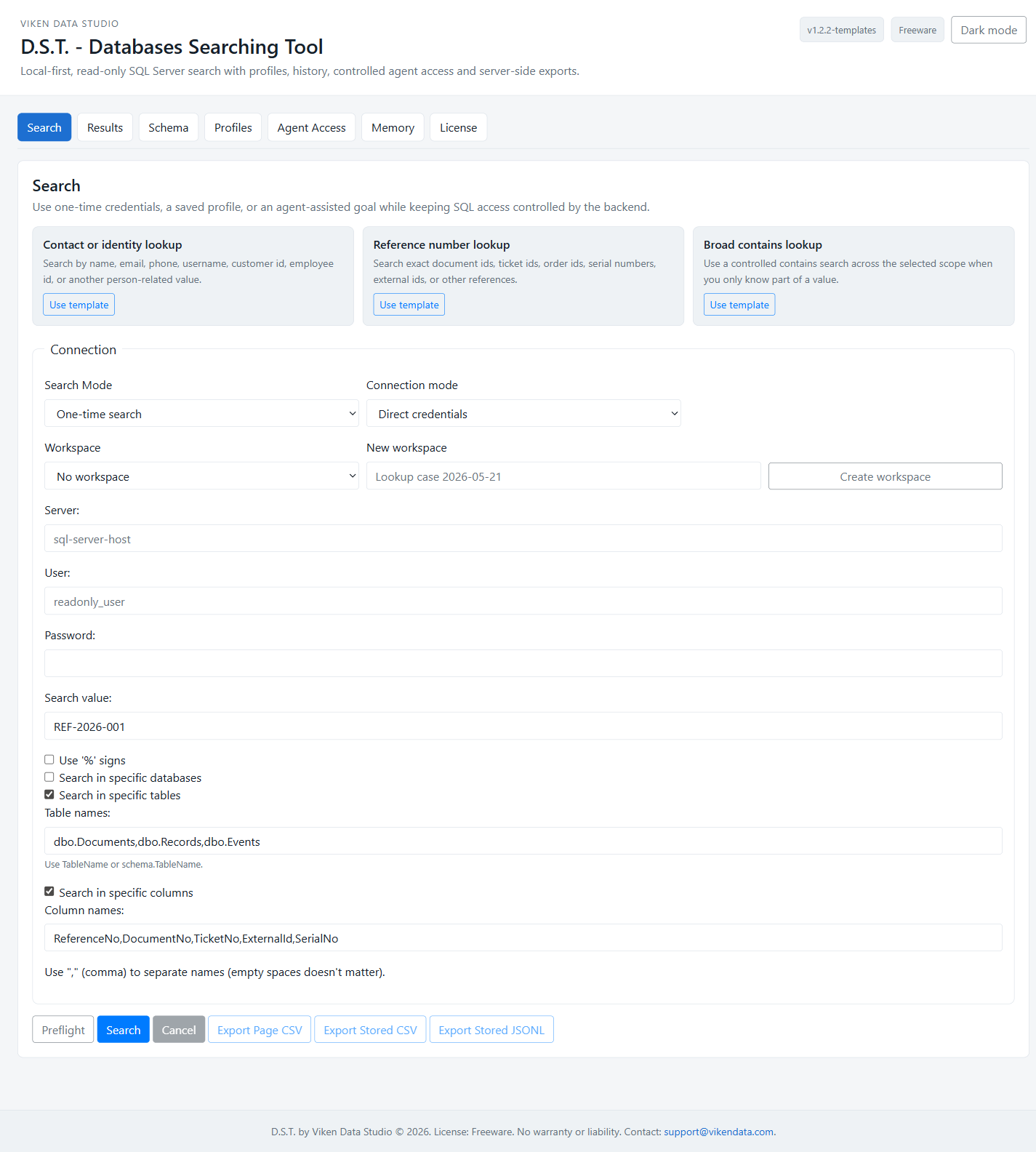Click the blue Search submit button

pos(124,1029)
